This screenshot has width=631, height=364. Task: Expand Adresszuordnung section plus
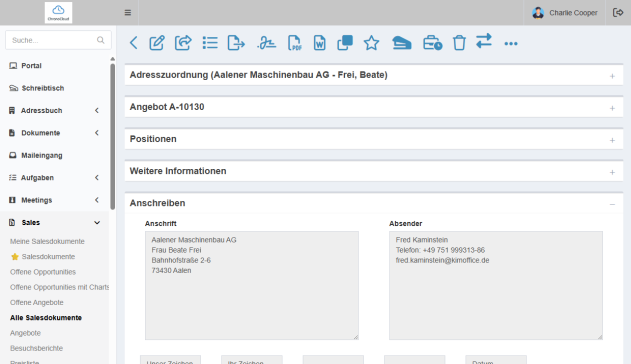coord(612,76)
